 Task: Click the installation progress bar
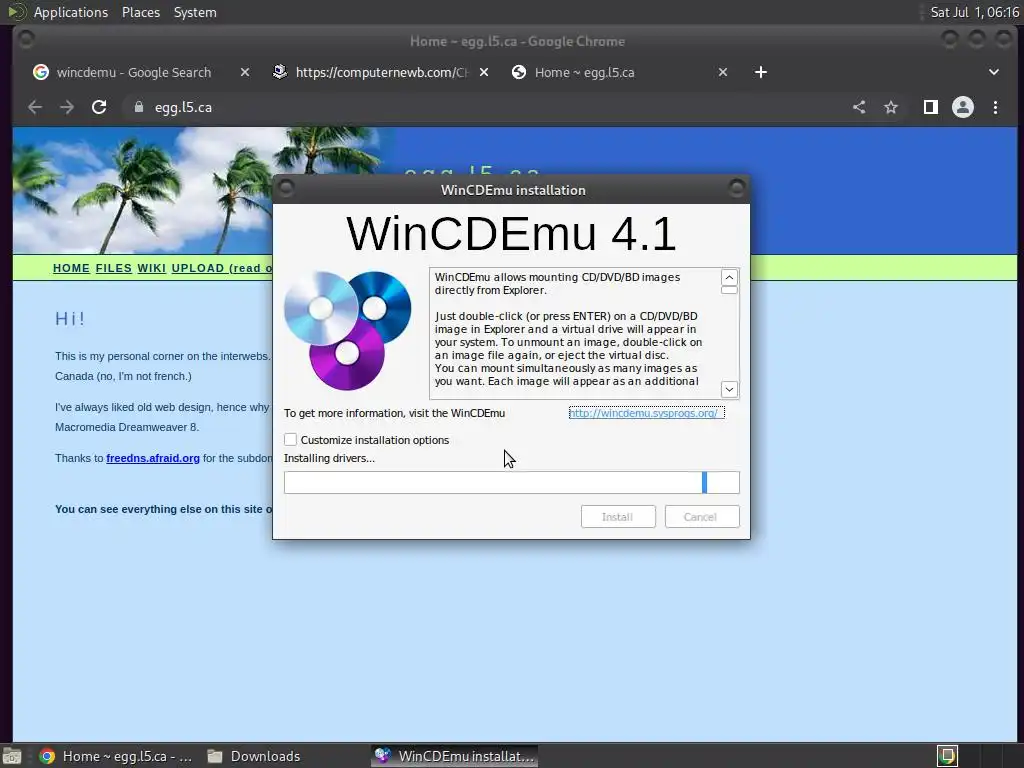511,483
